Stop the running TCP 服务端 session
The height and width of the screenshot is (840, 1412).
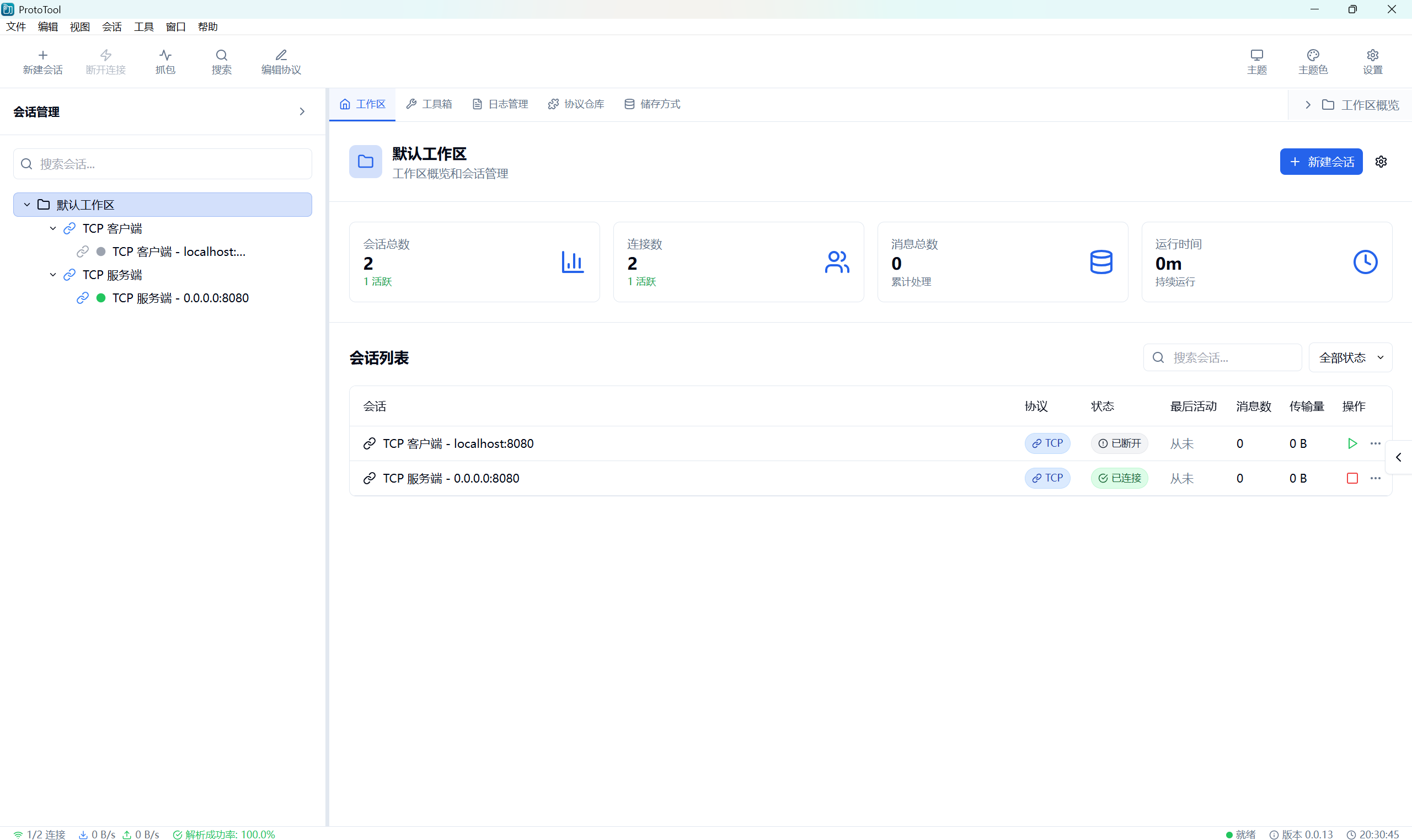1352,478
